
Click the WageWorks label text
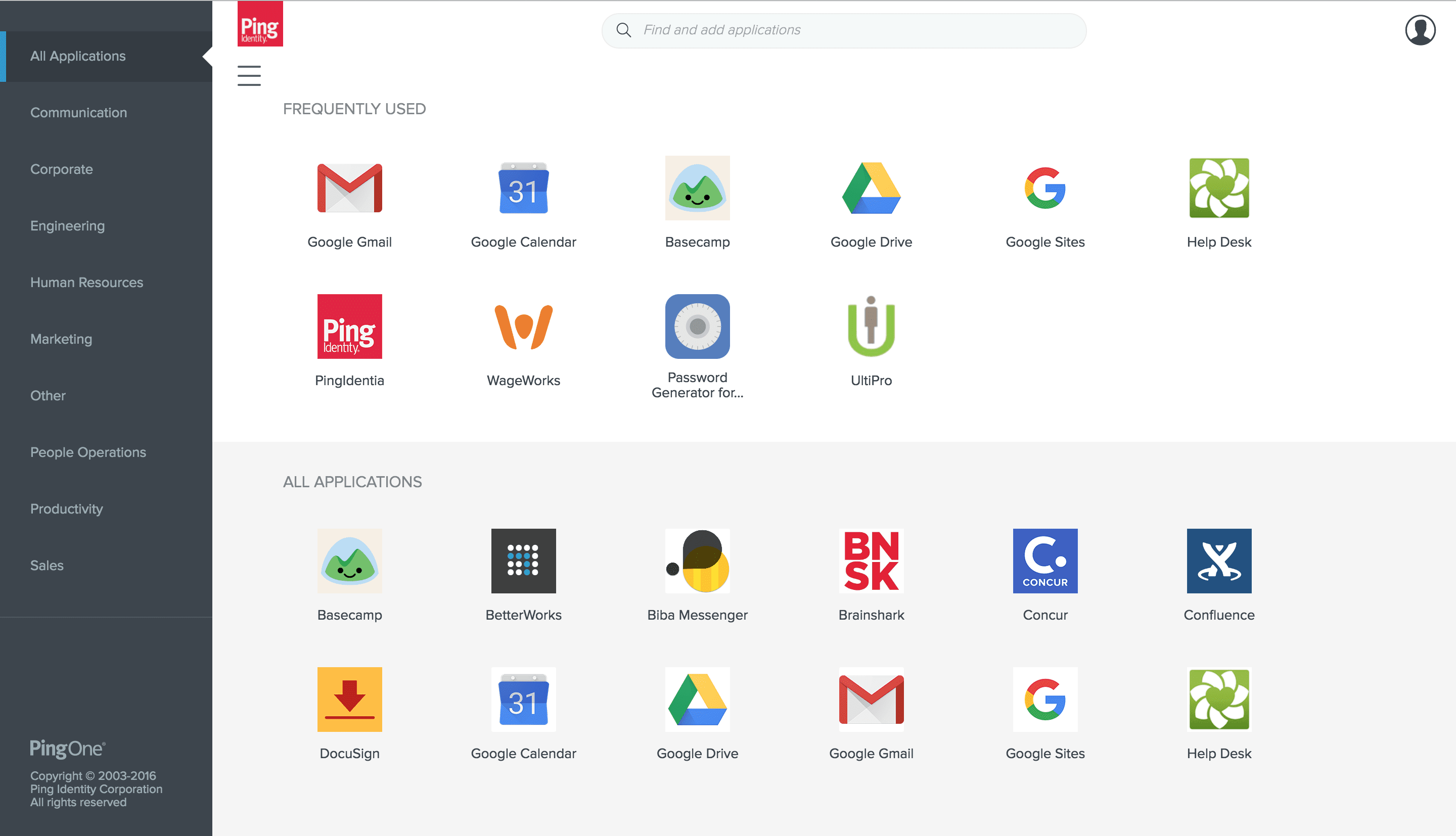click(523, 381)
